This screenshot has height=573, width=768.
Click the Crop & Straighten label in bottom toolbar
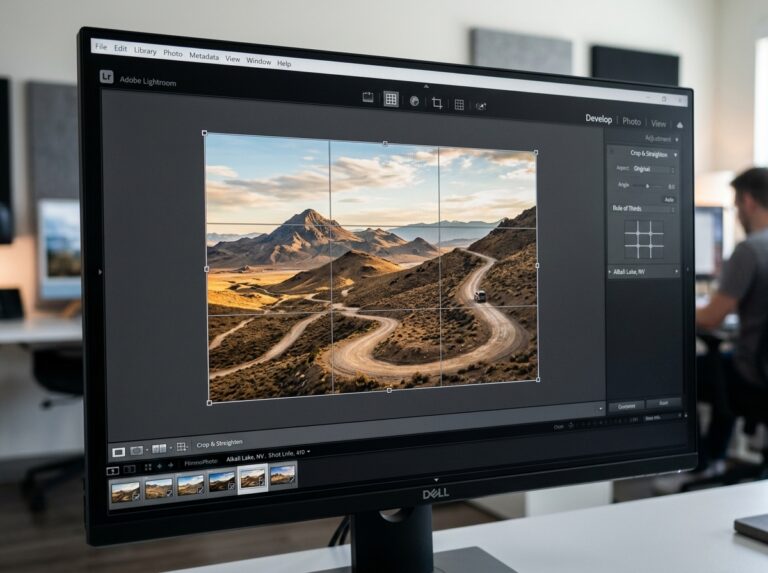coord(219,444)
